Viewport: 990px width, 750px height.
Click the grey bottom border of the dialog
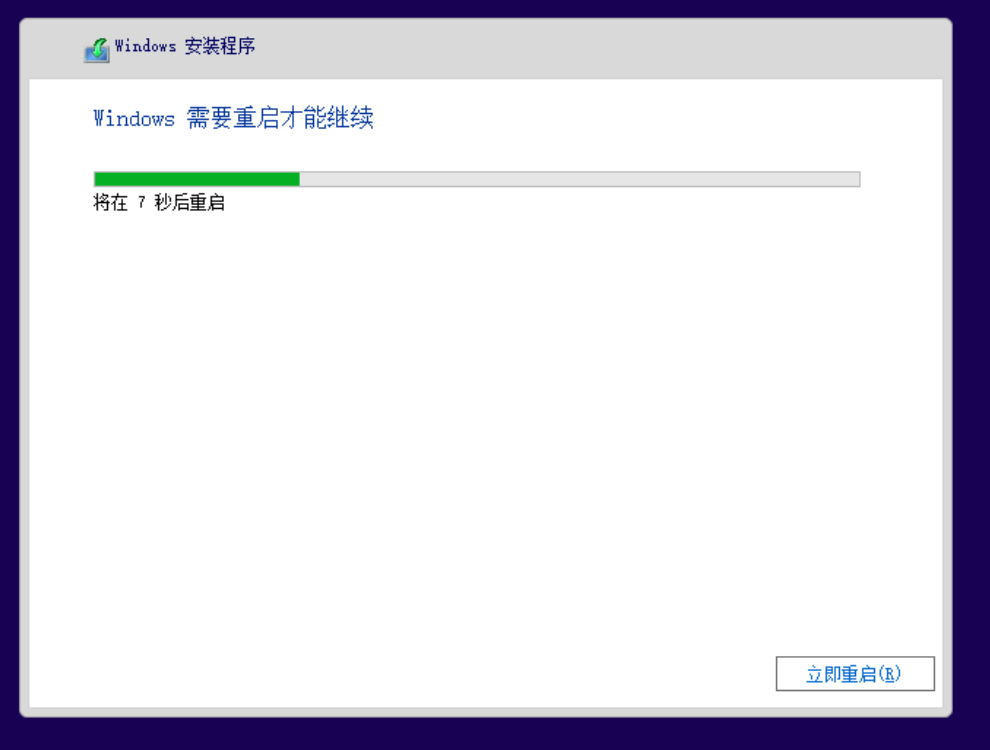pos(486,712)
